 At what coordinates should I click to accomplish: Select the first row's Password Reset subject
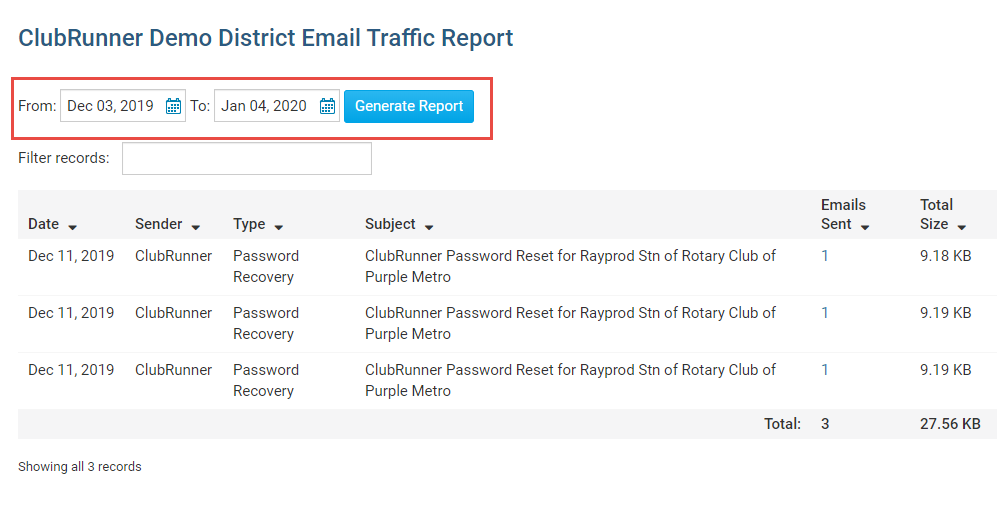[x=570, y=266]
